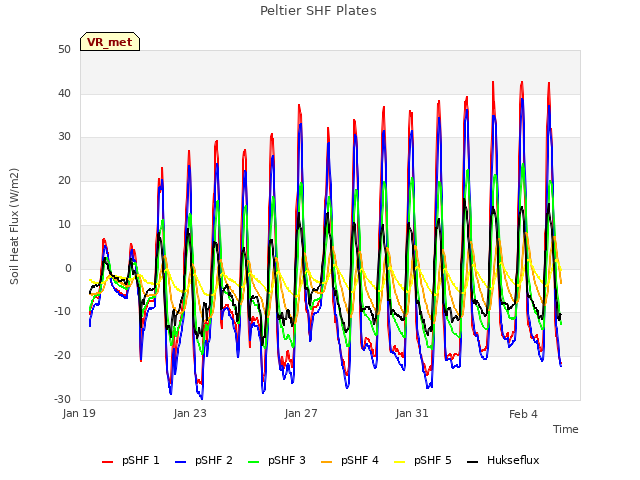Click the chart title Peltier SHF Plates
The width and height of the screenshot is (640, 480).
pyautogui.click(x=318, y=11)
